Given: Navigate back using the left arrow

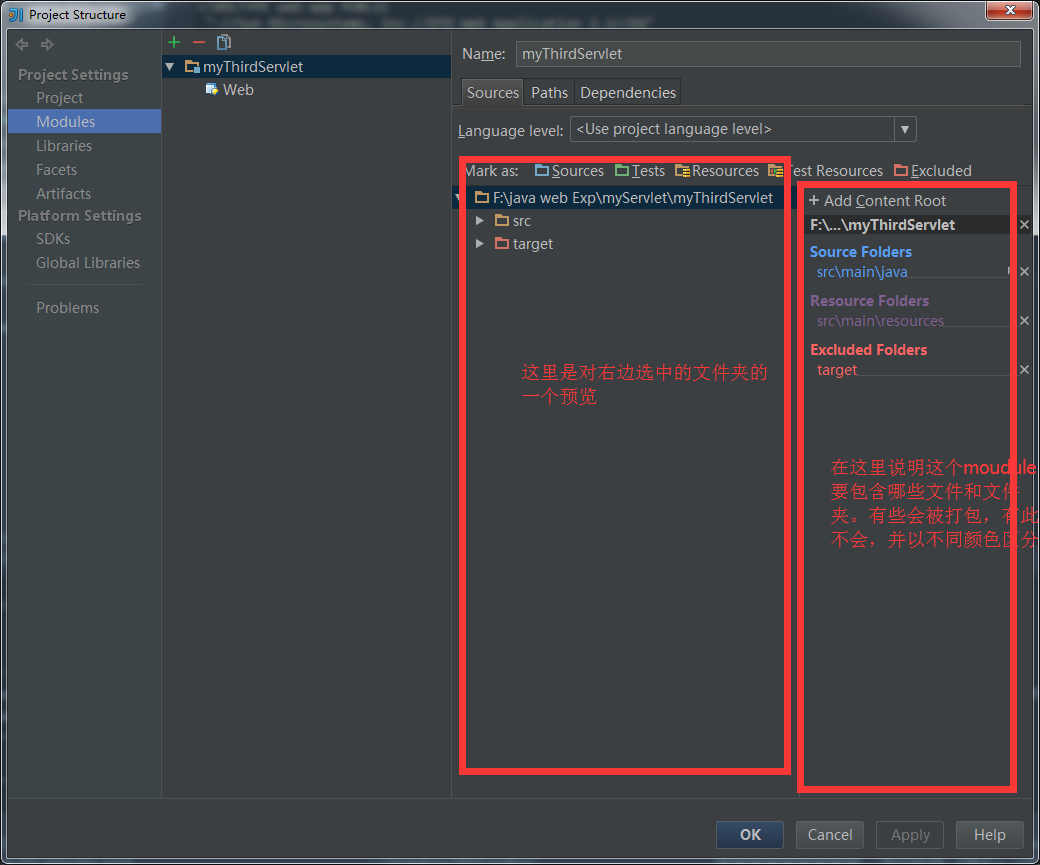Looking at the screenshot, I should (x=21, y=44).
